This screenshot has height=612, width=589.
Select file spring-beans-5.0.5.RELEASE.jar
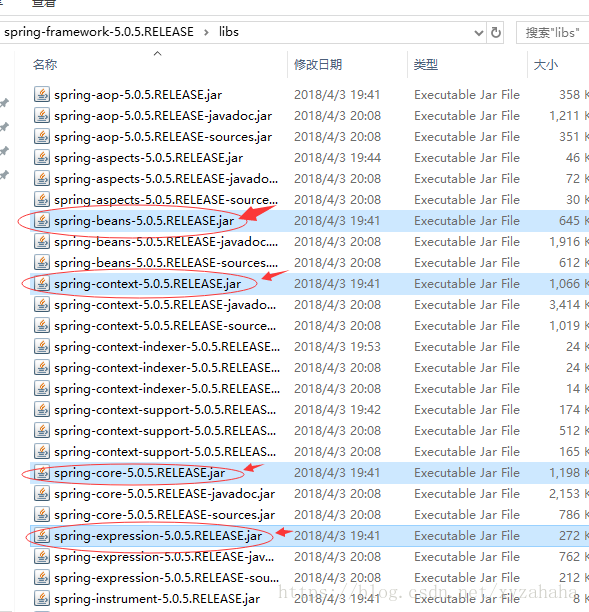(x=144, y=221)
